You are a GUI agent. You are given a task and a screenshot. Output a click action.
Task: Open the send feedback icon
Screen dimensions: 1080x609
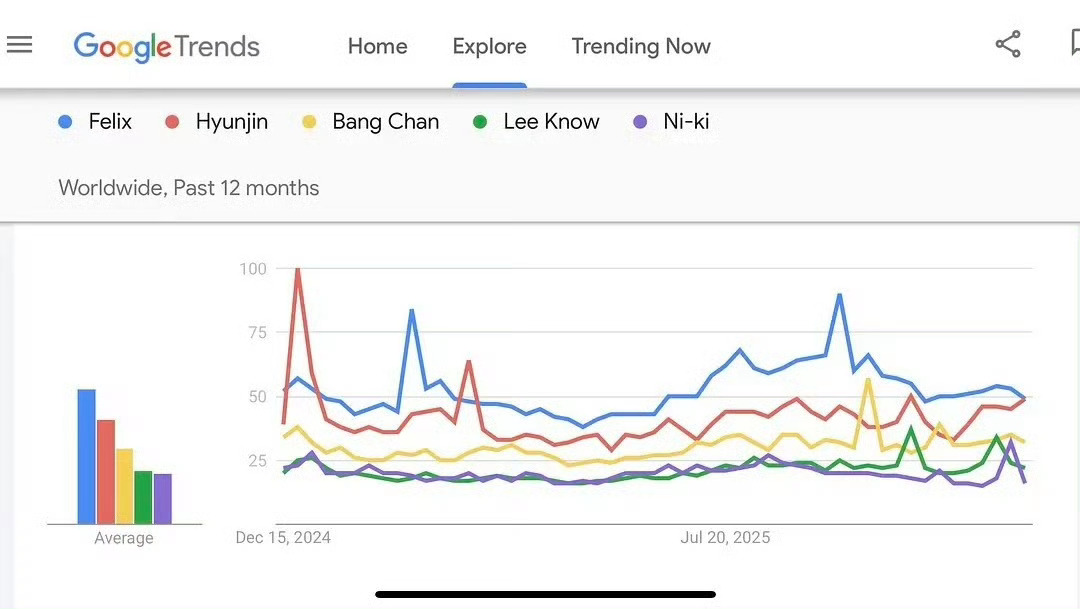coord(1073,42)
